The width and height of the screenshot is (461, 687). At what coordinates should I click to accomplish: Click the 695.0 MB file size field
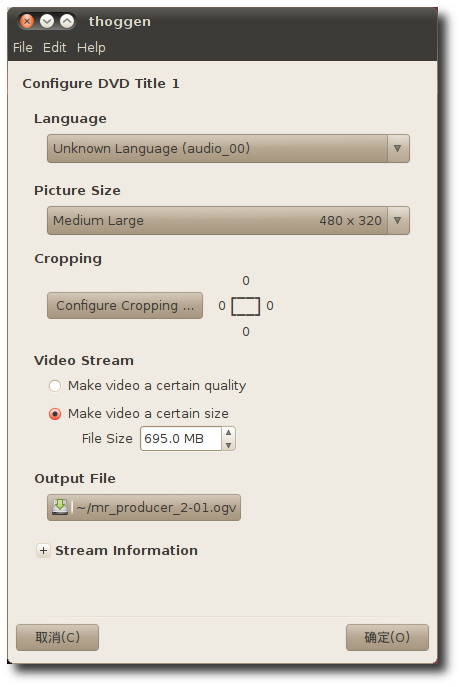point(181,439)
